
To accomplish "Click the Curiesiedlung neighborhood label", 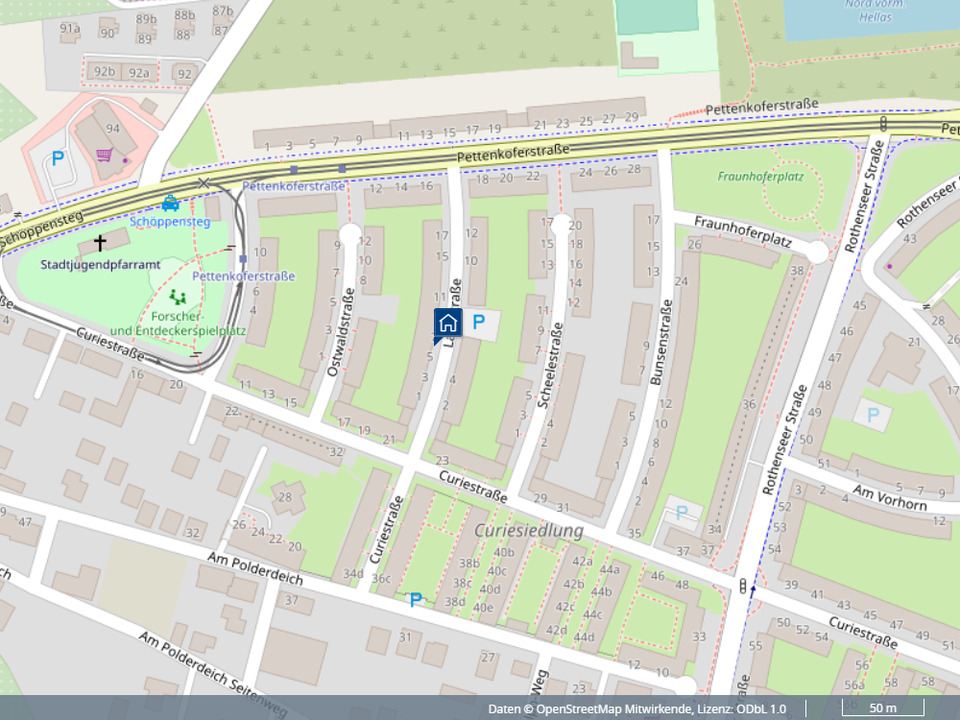I will click(529, 530).
